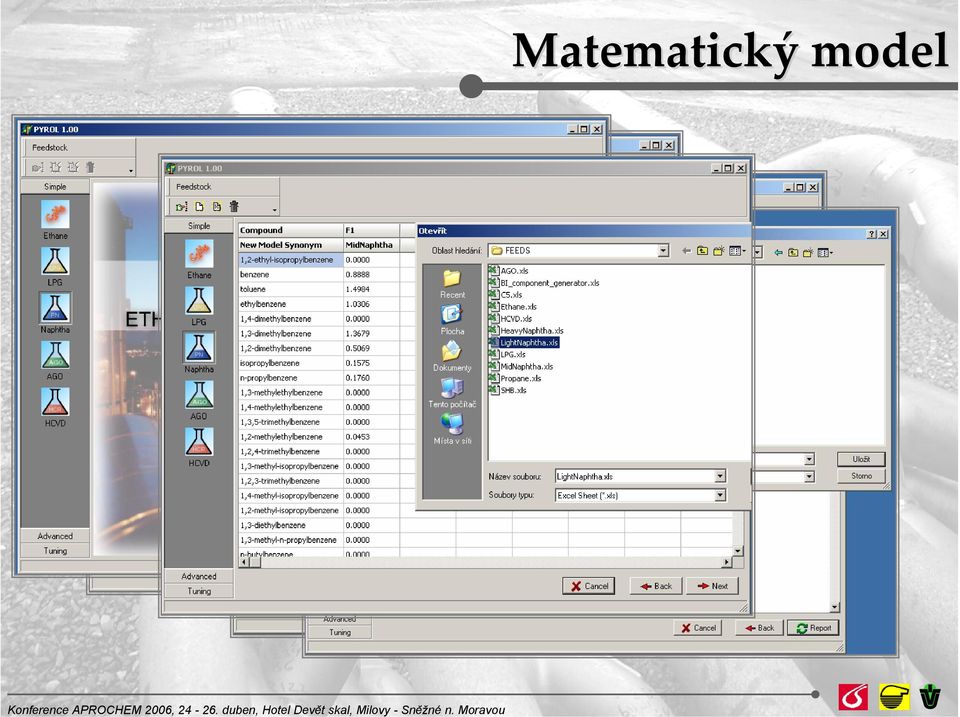960x717 pixels.
Task: Select the Naphtha flask icon beside the compound table
Action: click(199, 347)
